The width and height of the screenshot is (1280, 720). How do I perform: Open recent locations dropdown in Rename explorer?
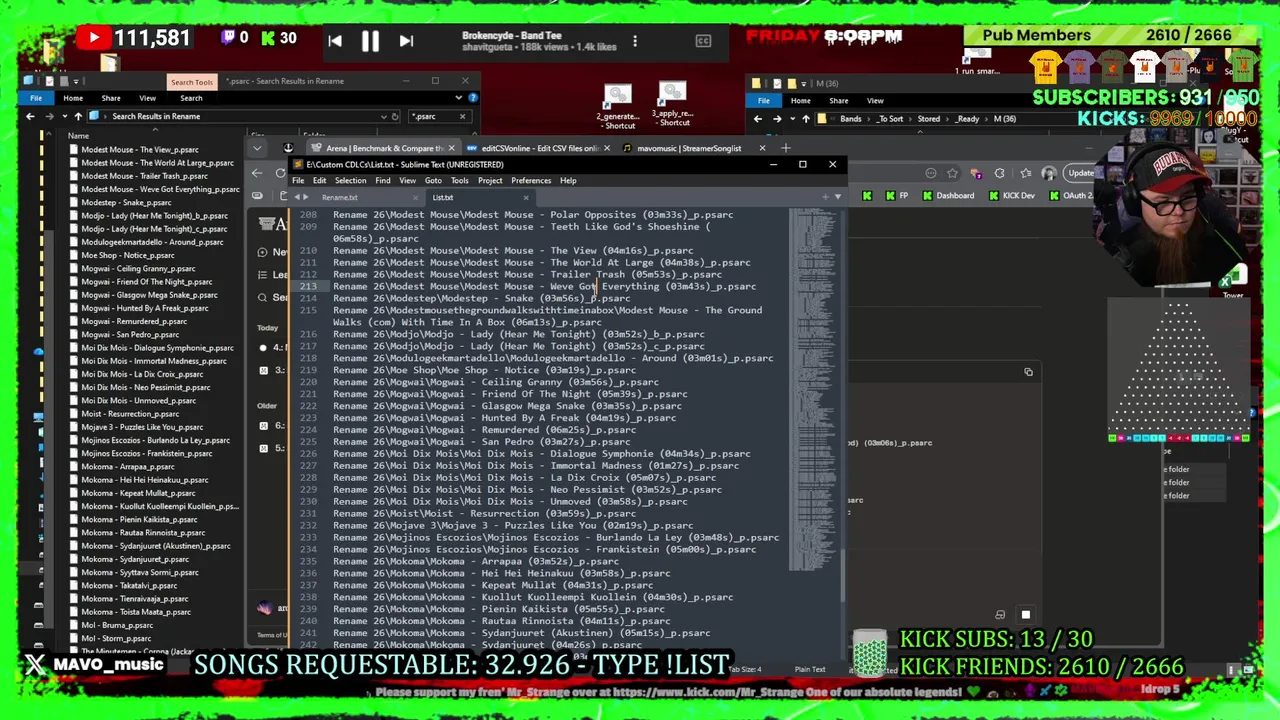(x=63, y=116)
